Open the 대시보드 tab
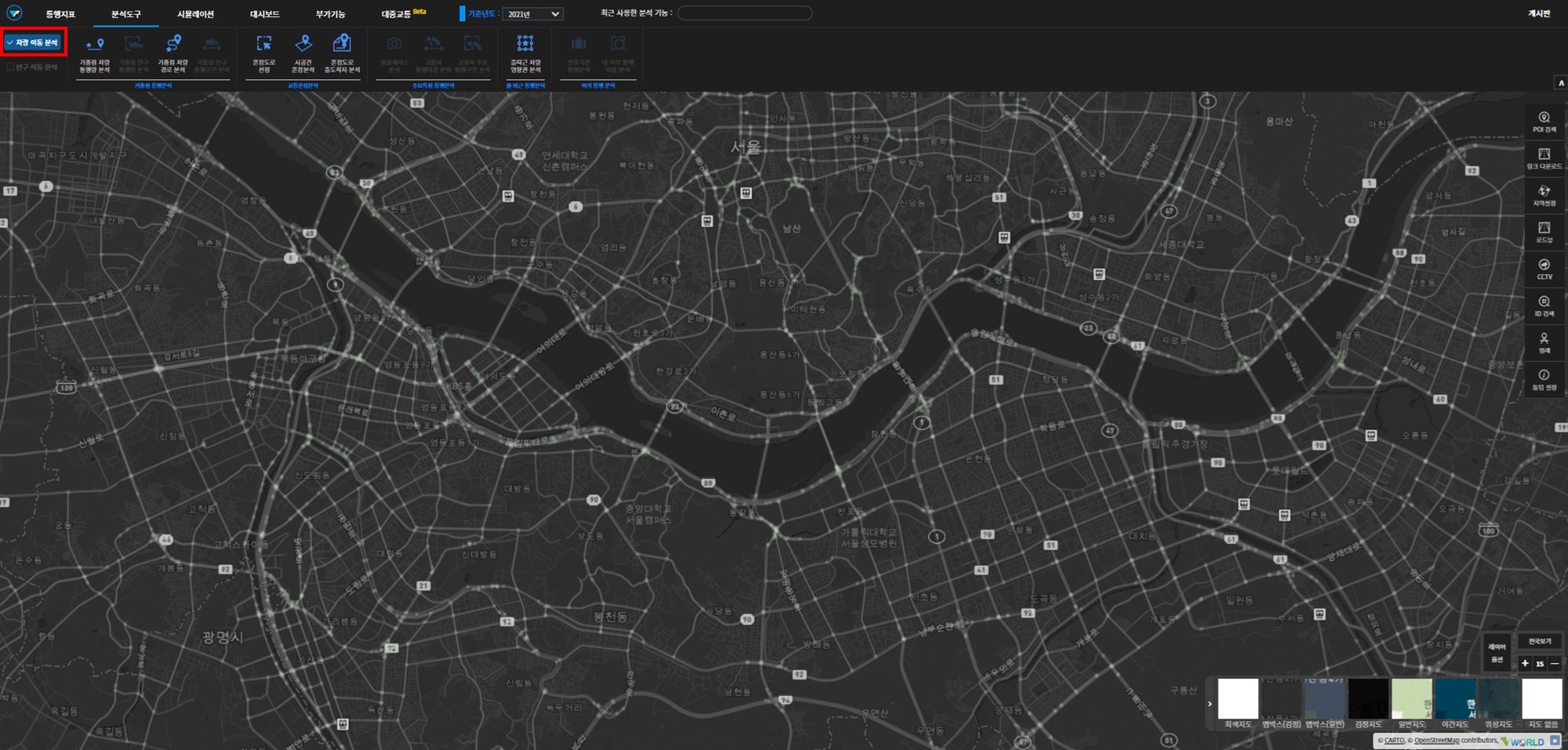This screenshot has width=1568, height=750. click(x=265, y=14)
